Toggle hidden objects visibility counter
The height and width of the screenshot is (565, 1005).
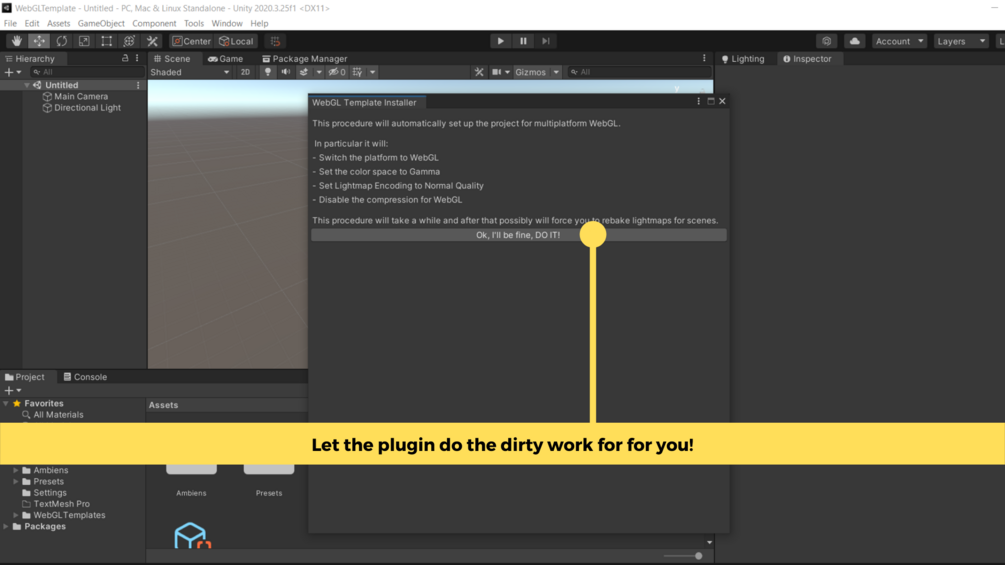coord(336,72)
